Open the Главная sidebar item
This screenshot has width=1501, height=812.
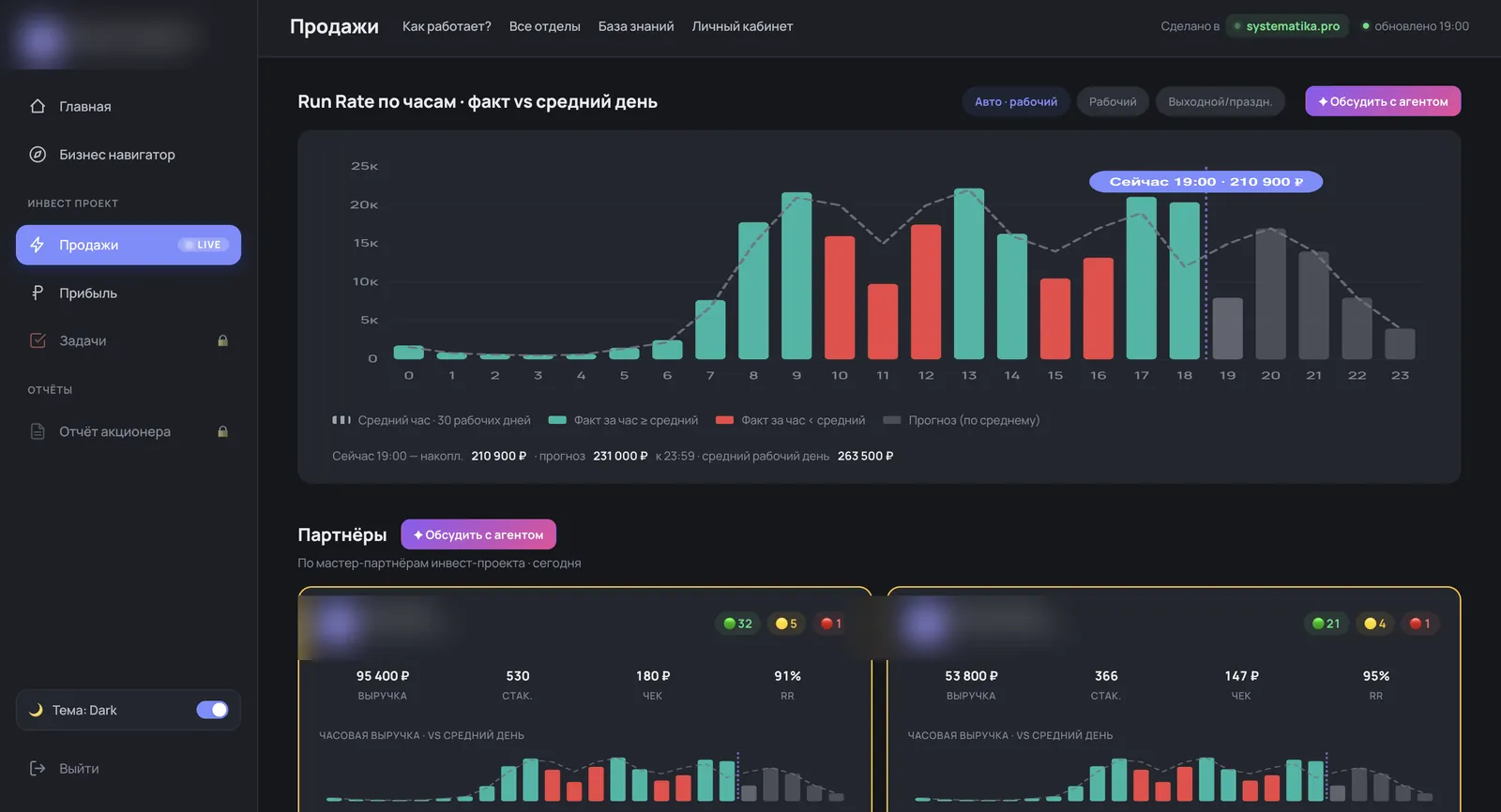(129, 106)
